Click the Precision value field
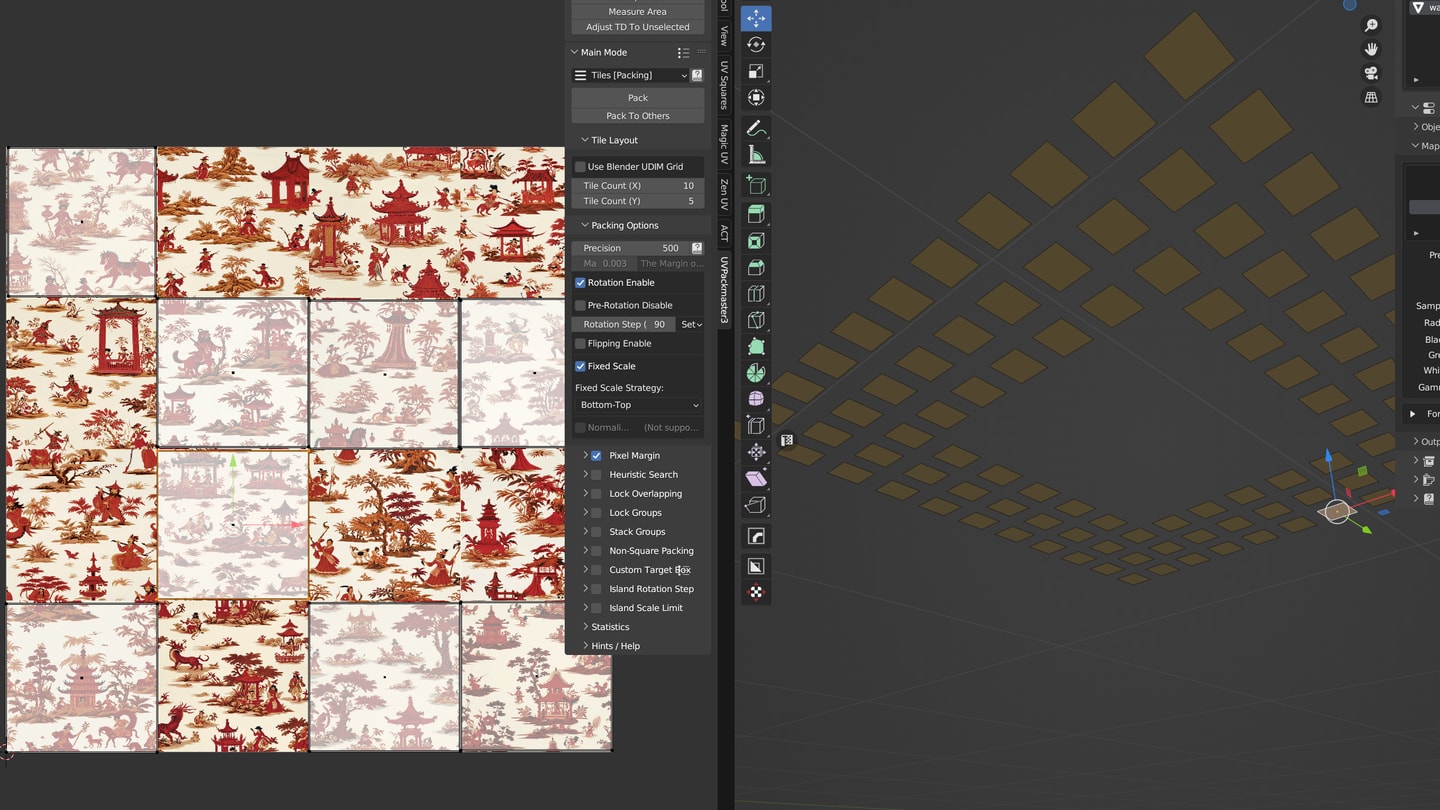The width and height of the screenshot is (1440, 810). pos(630,248)
